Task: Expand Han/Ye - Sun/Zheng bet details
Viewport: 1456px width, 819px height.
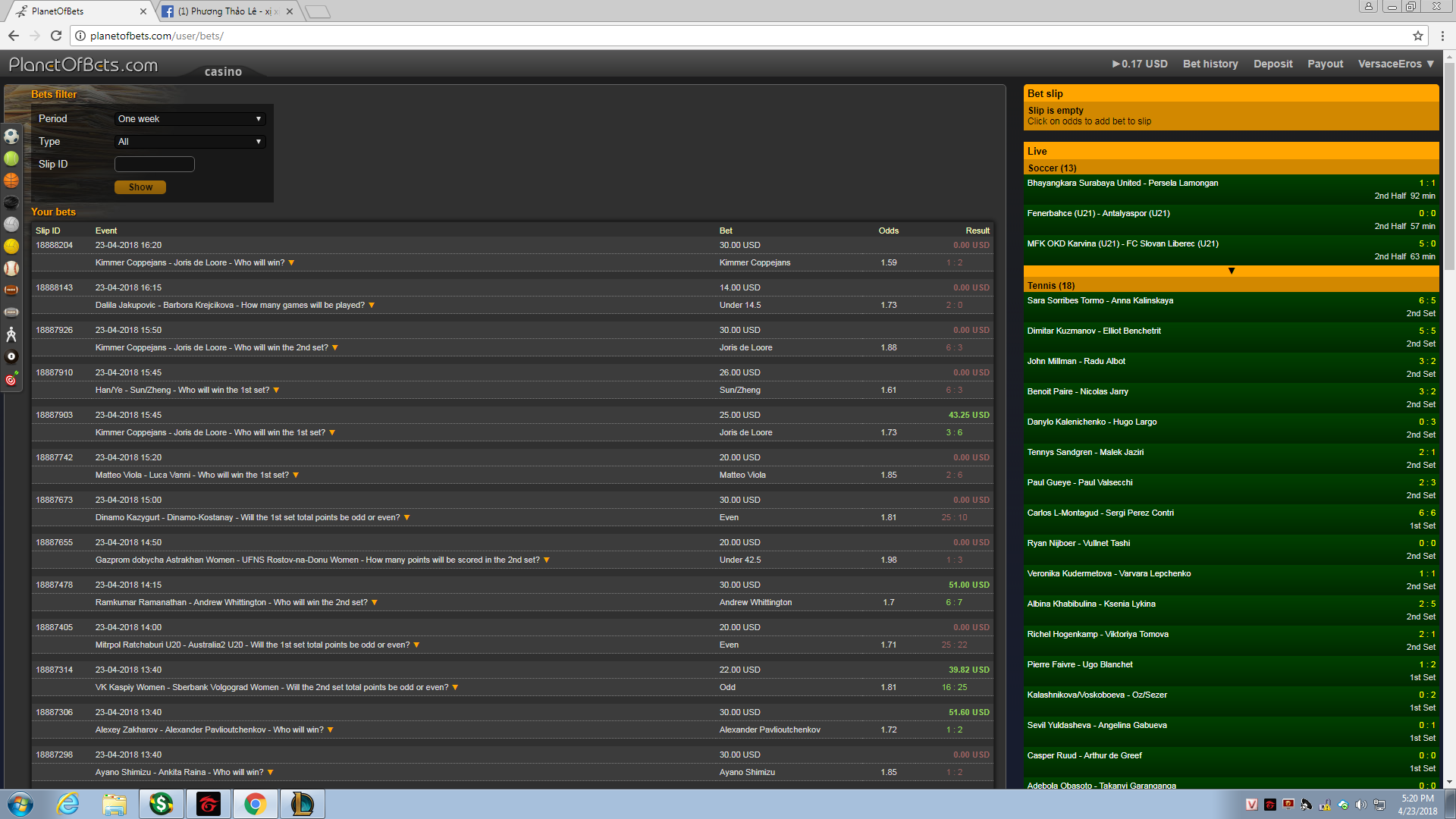Action: click(x=276, y=391)
